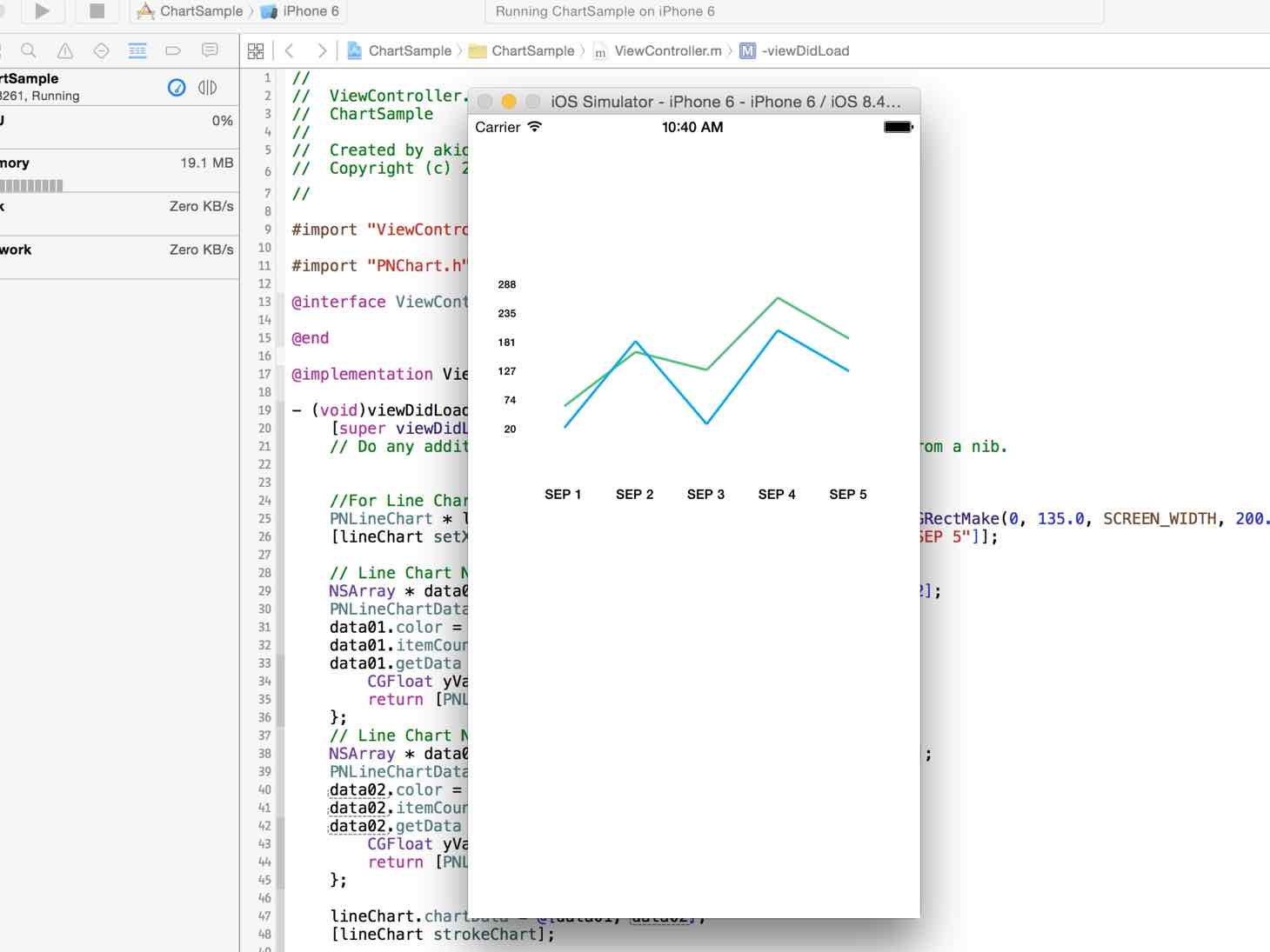Tap the SEP 1 x-axis label
This screenshot has height=952, width=1270.
pyautogui.click(x=563, y=494)
